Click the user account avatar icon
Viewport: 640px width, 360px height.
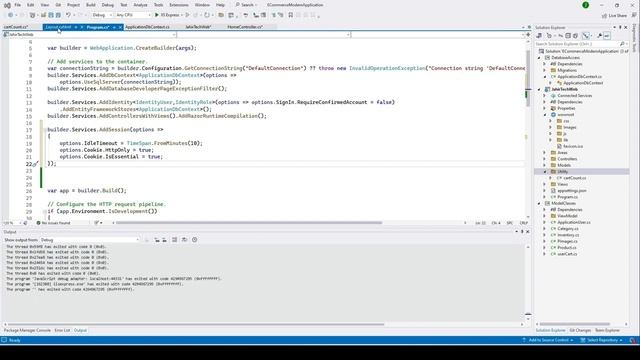pyautogui.click(x=585, y=5)
